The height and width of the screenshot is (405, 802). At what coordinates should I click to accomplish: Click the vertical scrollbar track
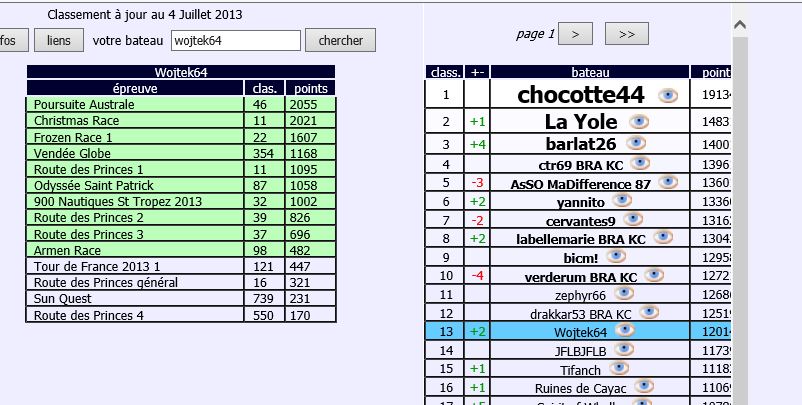click(740, 220)
